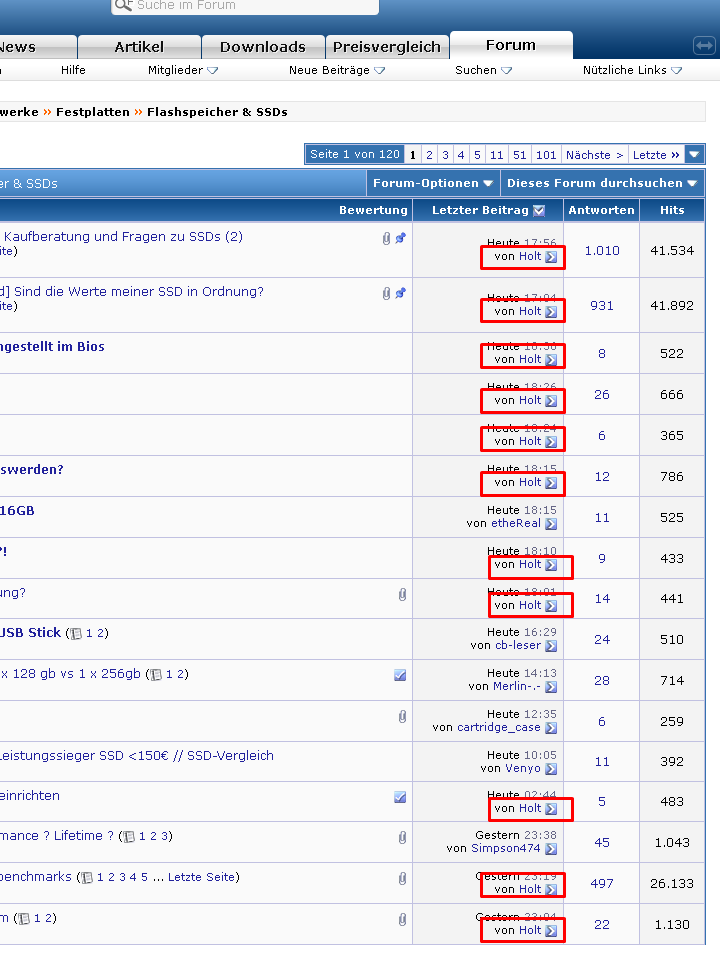
Task: Open last post icon beside cb-leser
Action: [551, 646]
